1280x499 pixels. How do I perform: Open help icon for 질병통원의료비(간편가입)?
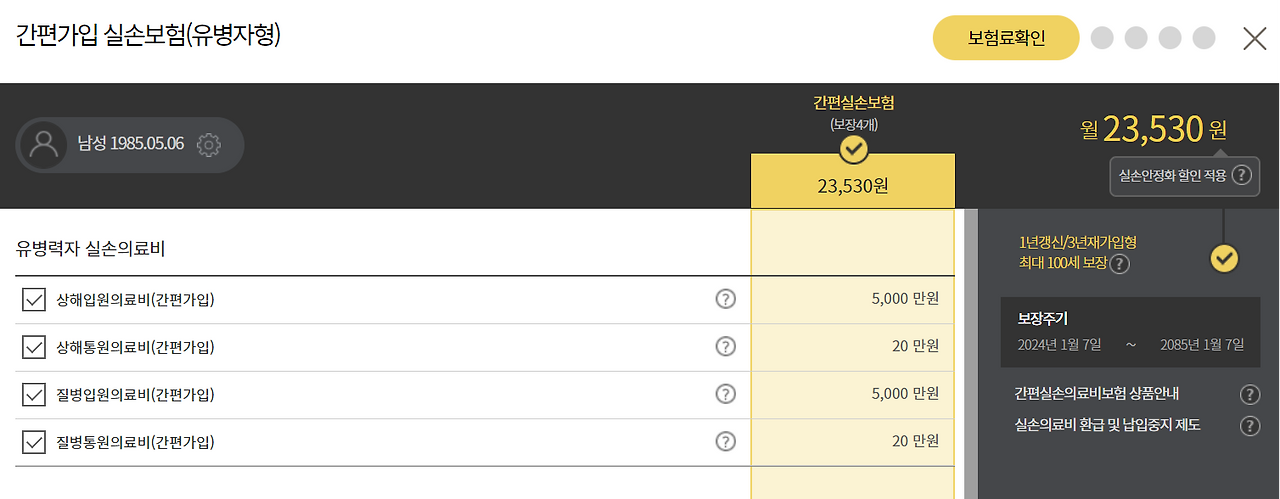(x=726, y=441)
